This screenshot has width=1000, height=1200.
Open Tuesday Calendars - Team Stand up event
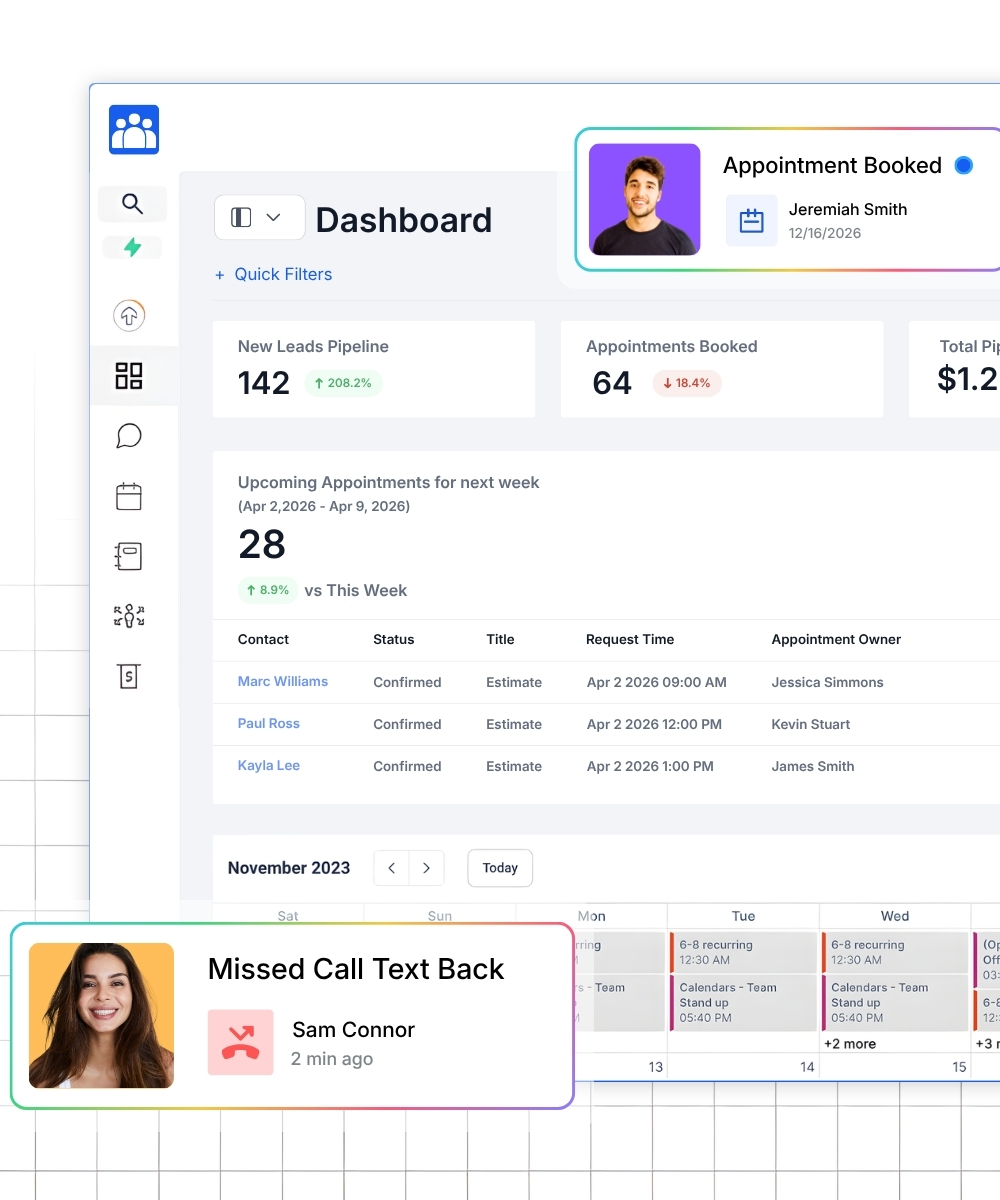[744, 1003]
